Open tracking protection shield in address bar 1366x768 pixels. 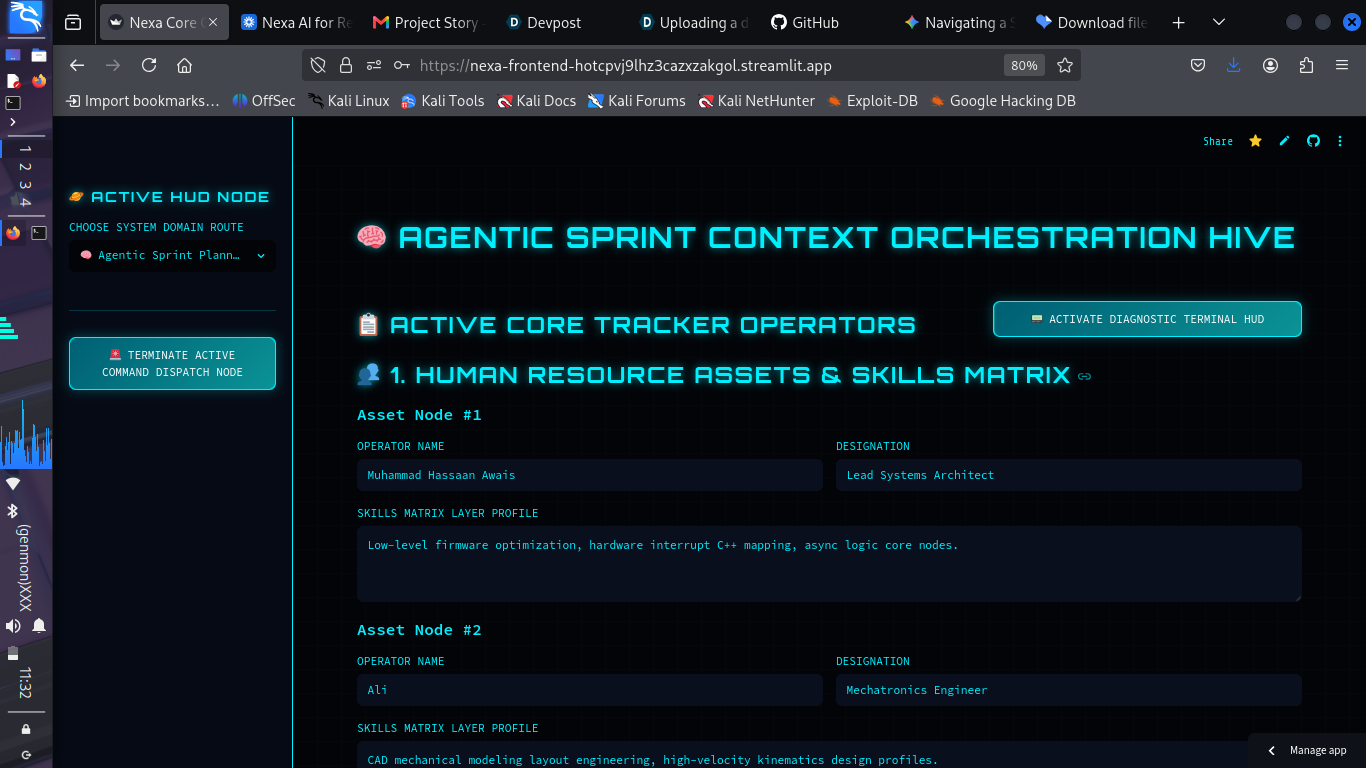(318, 65)
